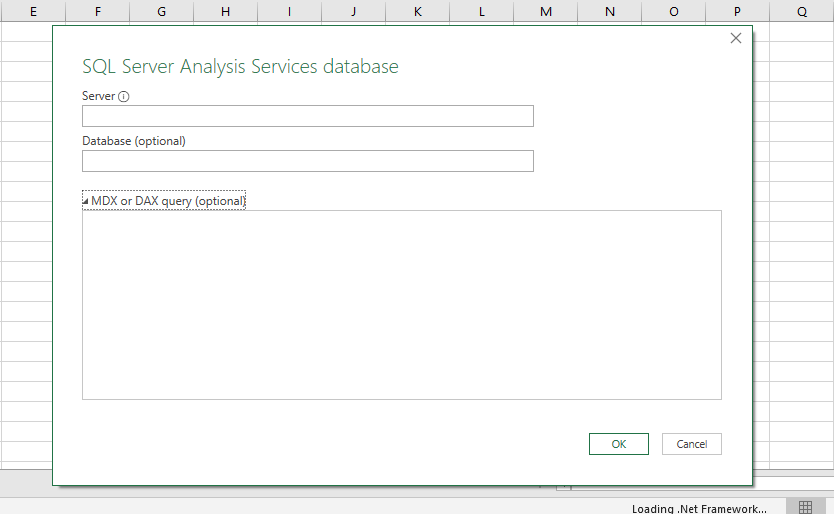The height and width of the screenshot is (514, 834).
Task: Select column F header in Excel
Action: (98, 11)
